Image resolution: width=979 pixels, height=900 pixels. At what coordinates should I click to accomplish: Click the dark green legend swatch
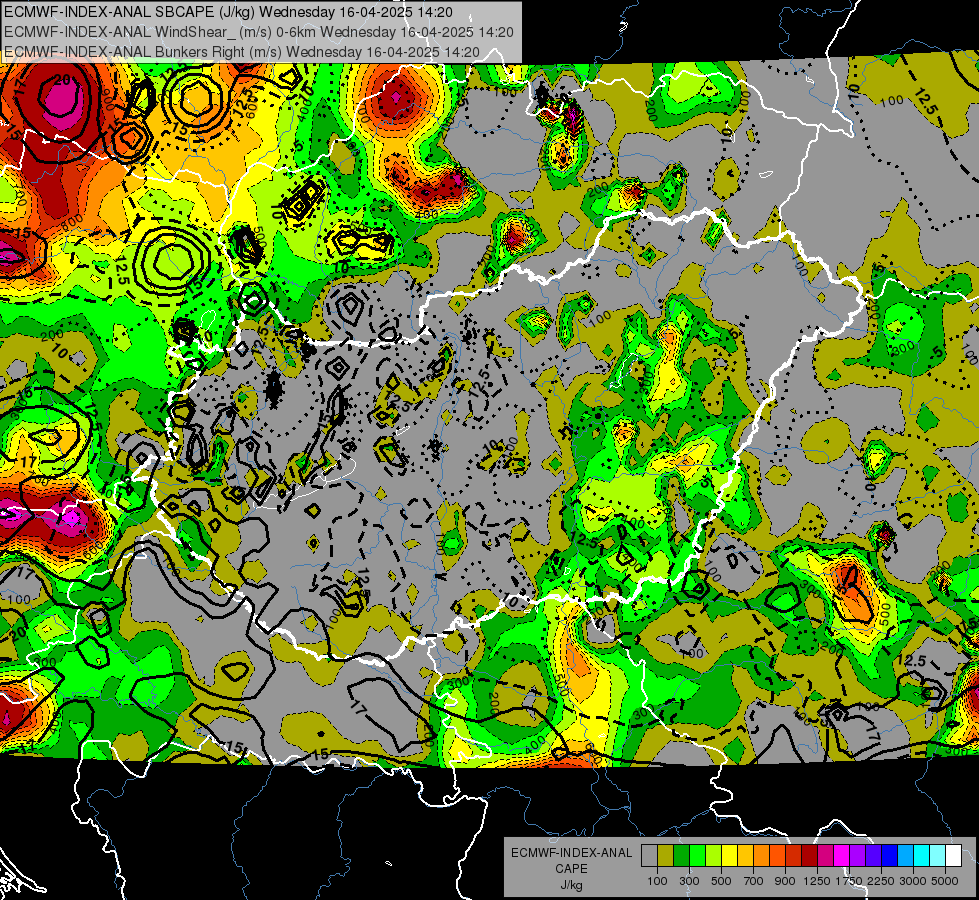coord(681,856)
